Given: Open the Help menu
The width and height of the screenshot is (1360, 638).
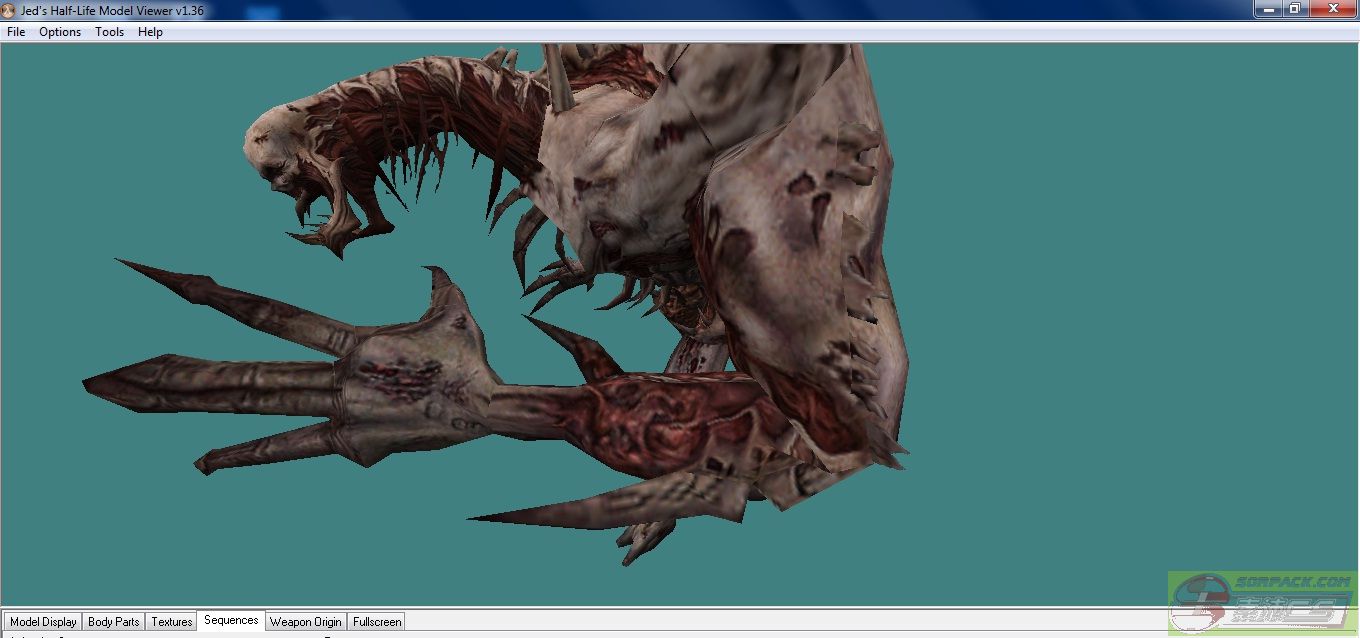Looking at the screenshot, I should coord(150,32).
